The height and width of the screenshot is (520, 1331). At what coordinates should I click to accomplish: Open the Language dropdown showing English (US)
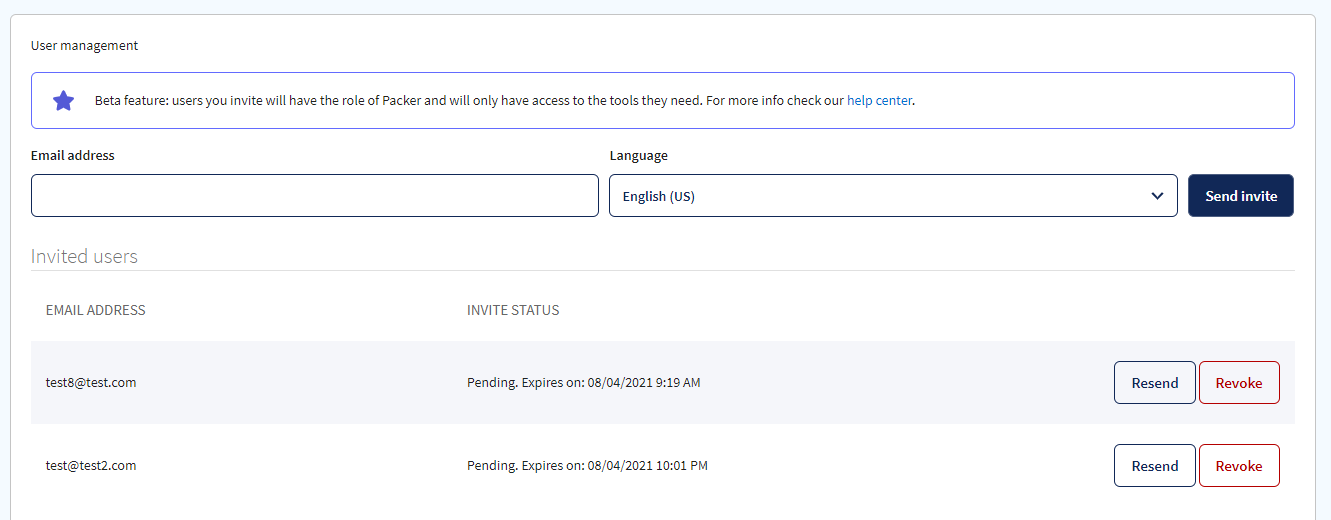click(893, 195)
